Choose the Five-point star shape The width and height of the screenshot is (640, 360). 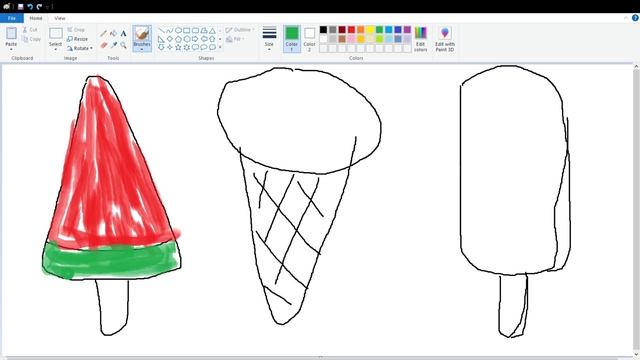tap(178, 47)
